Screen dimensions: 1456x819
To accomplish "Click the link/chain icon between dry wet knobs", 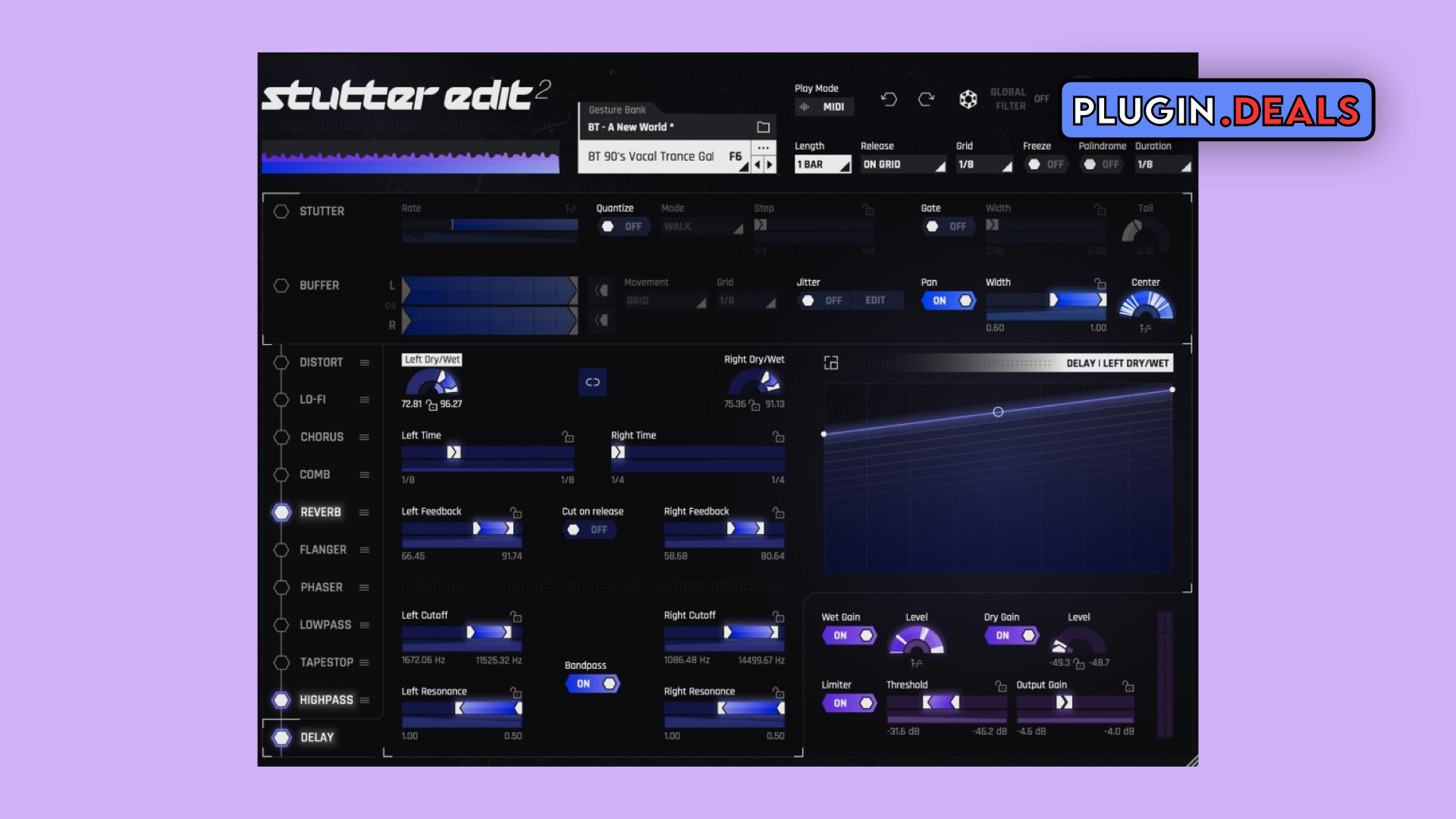I will [592, 382].
